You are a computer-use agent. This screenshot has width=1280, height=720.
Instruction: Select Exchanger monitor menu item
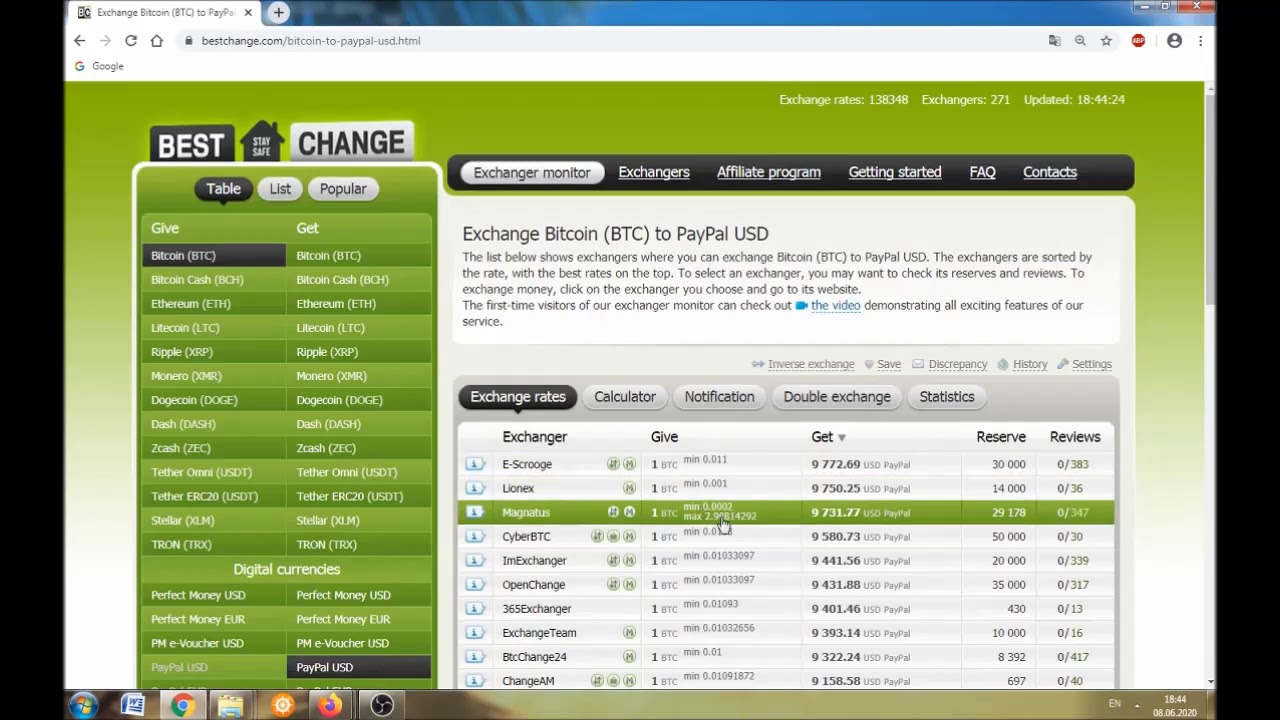coord(532,172)
